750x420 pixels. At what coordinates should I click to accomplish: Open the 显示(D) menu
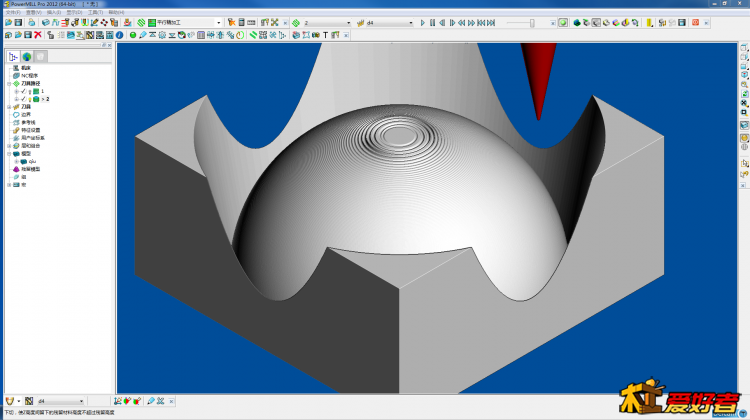click(x=74, y=12)
